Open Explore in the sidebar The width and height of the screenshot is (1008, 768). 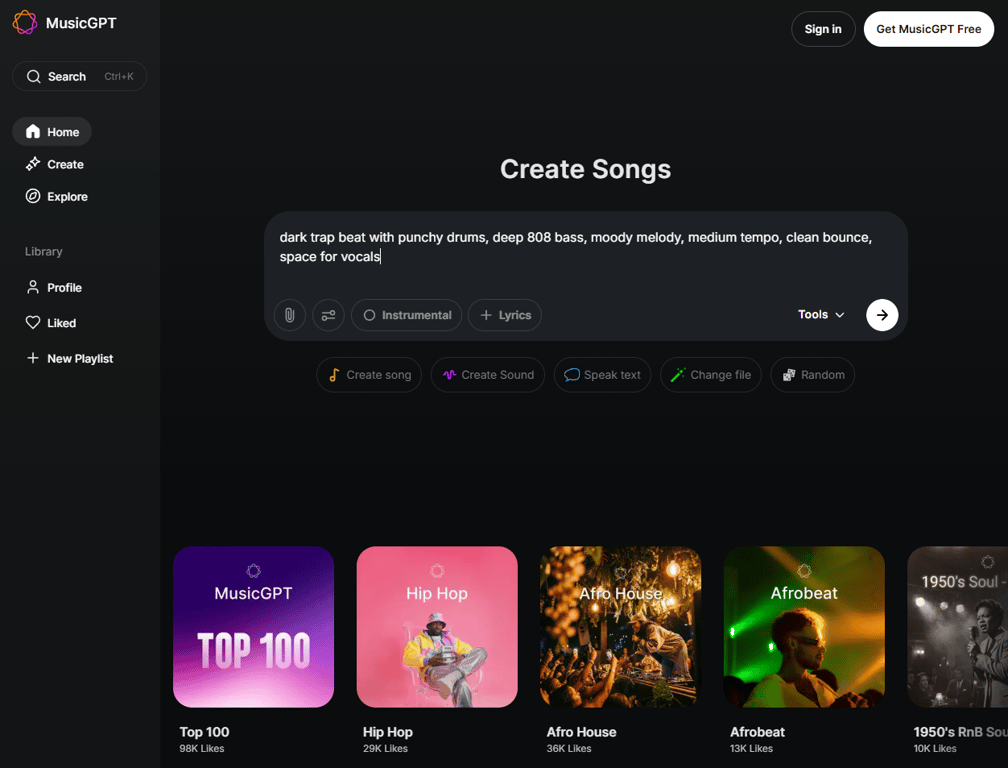tap(57, 196)
